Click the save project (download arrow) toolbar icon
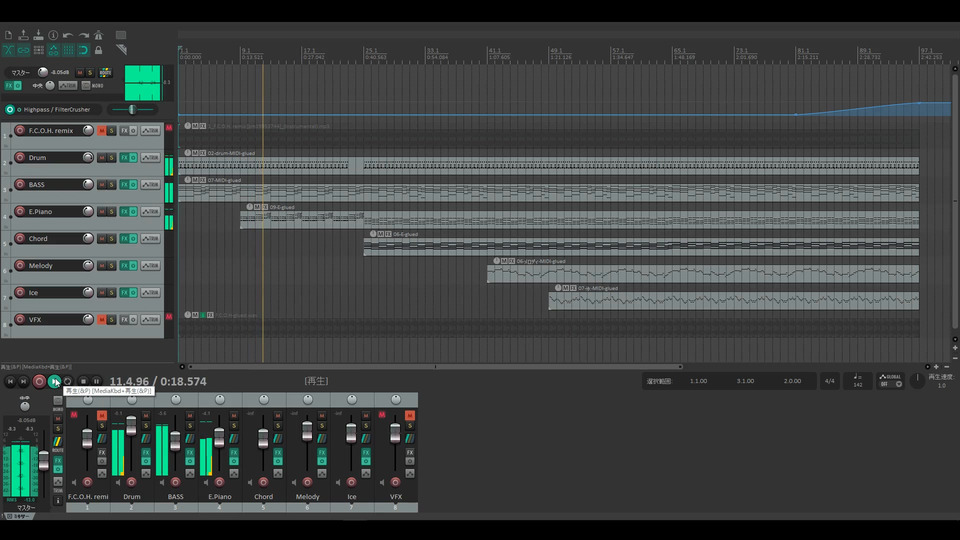 point(38,36)
